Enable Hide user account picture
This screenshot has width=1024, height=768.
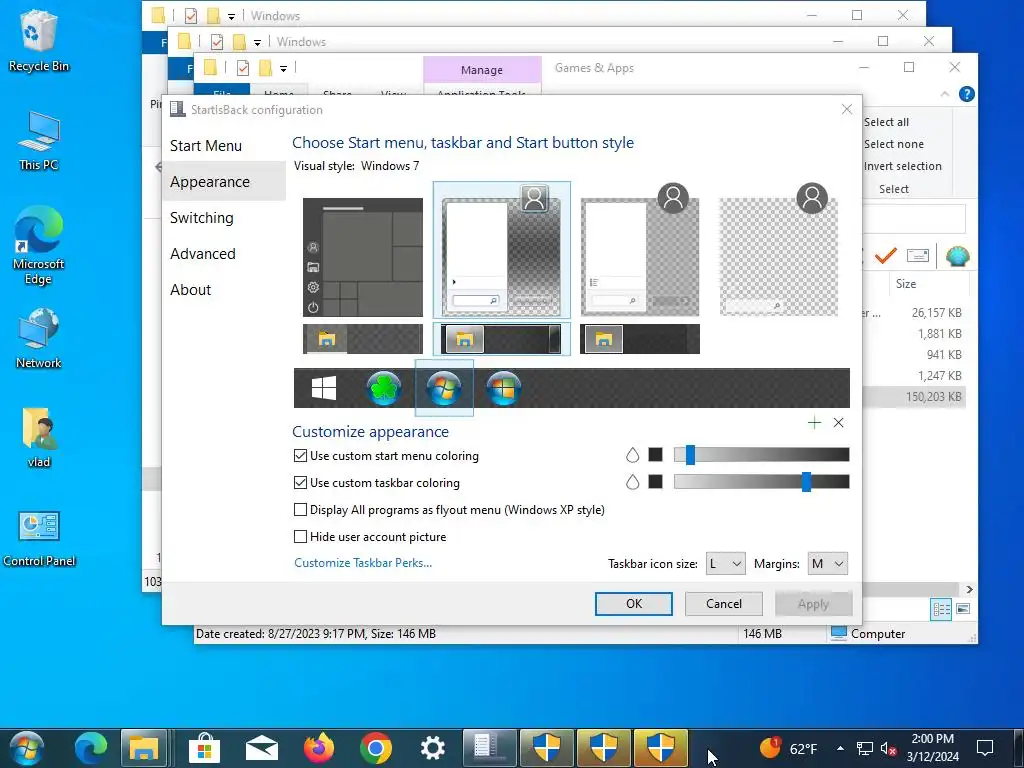pyautogui.click(x=370, y=537)
